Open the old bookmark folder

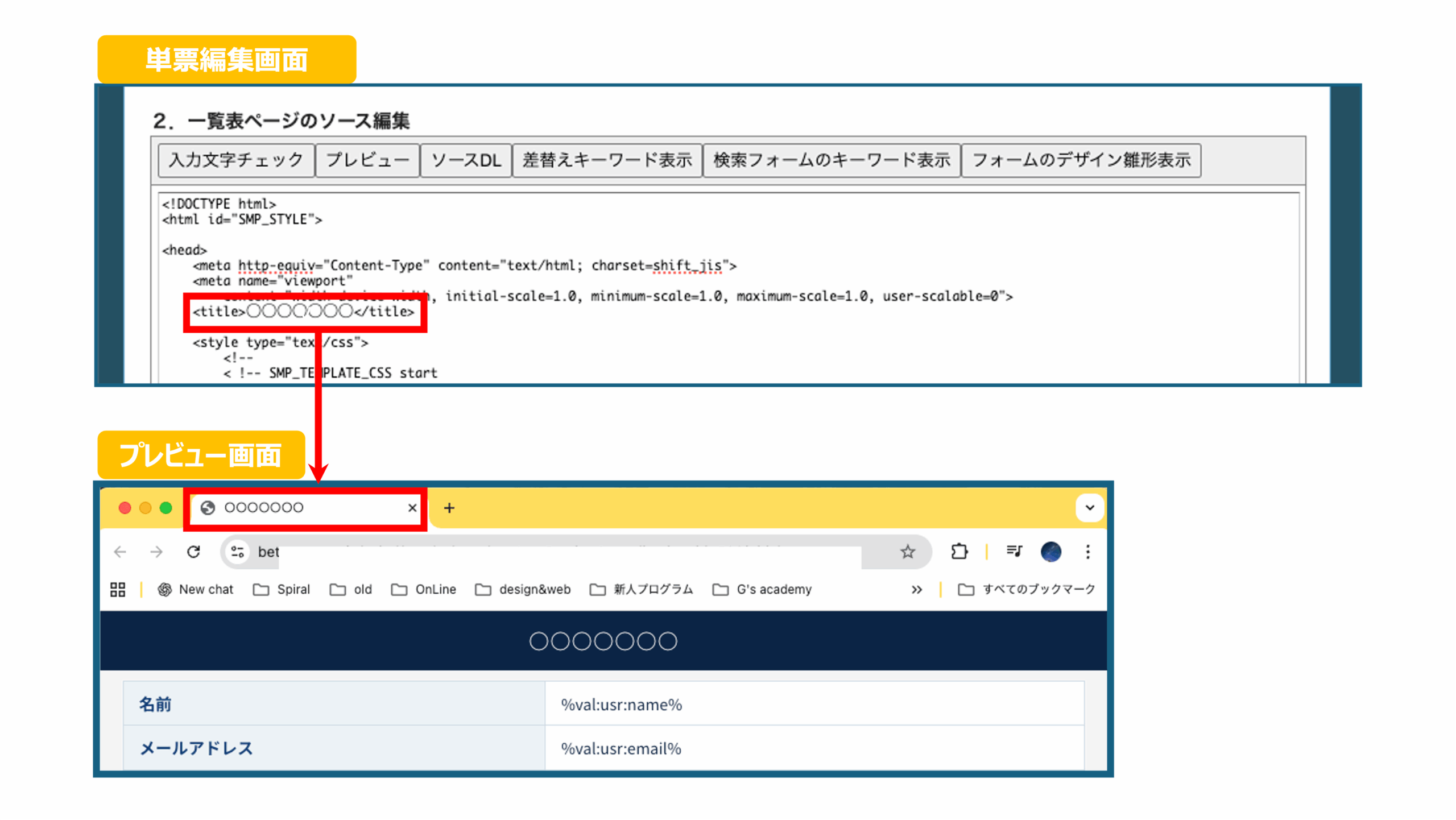tap(350, 590)
